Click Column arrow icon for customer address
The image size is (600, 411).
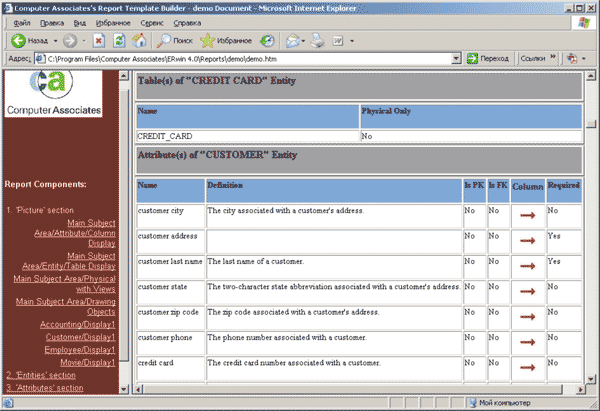pyautogui.click(x=528, y=241)
